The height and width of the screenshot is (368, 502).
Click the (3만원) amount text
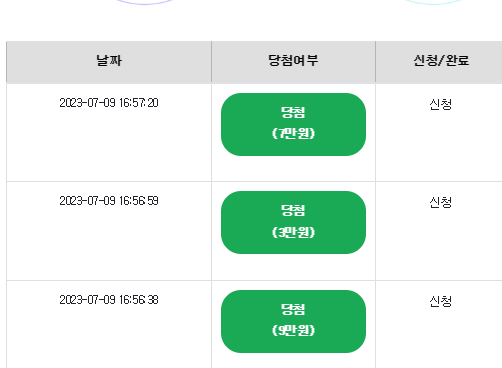(x=293, y=232)
